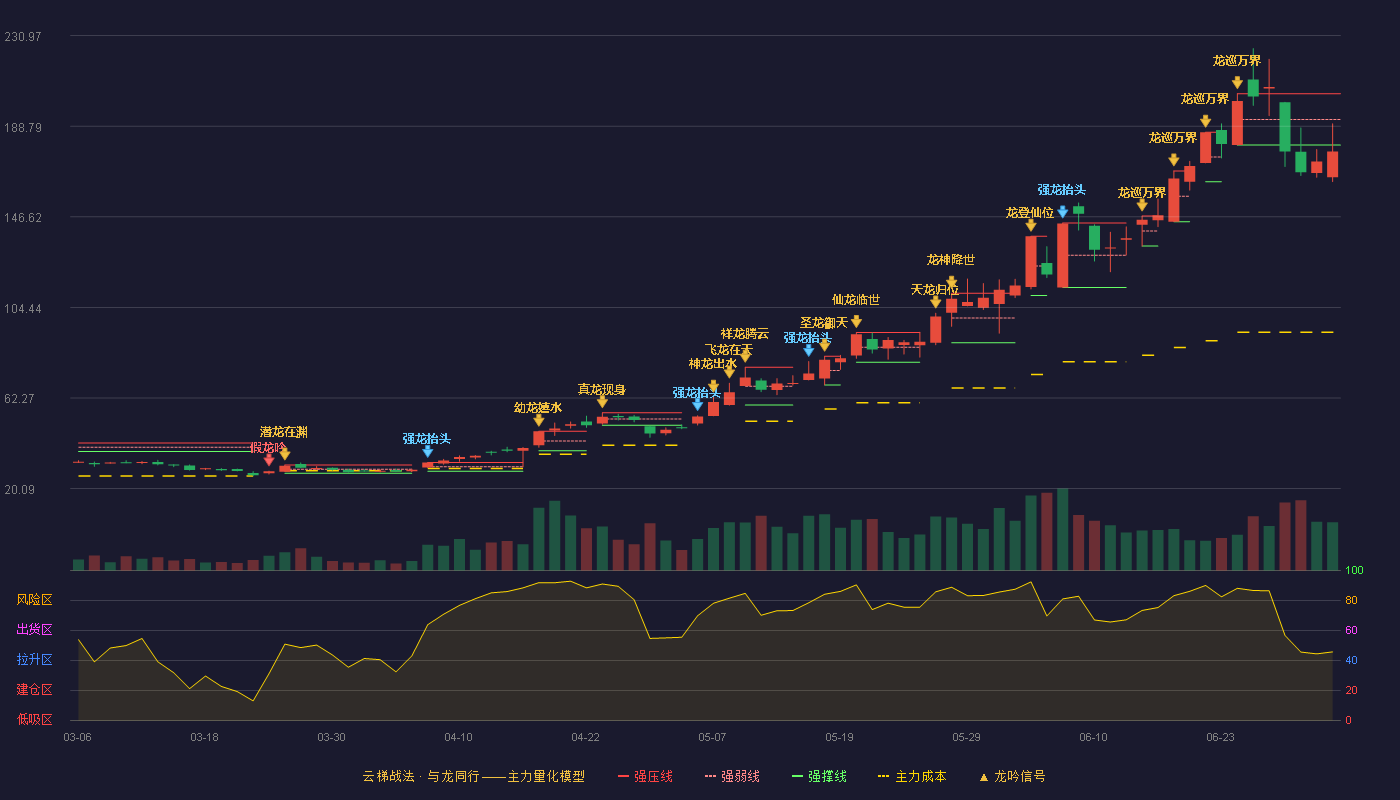Click the 仙龙临世 signal label
This screenshot has width=1400, height=800.
(856, 299)
